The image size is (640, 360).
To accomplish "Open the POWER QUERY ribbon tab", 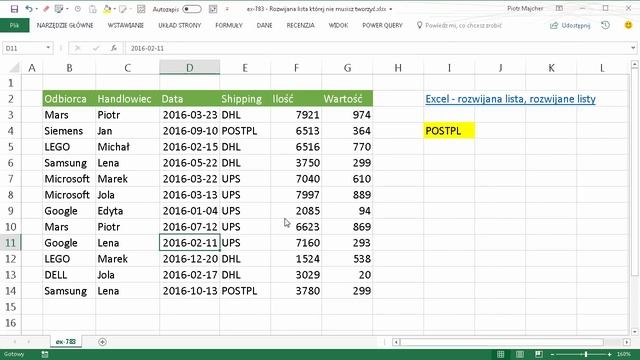I will pos(382,25).
